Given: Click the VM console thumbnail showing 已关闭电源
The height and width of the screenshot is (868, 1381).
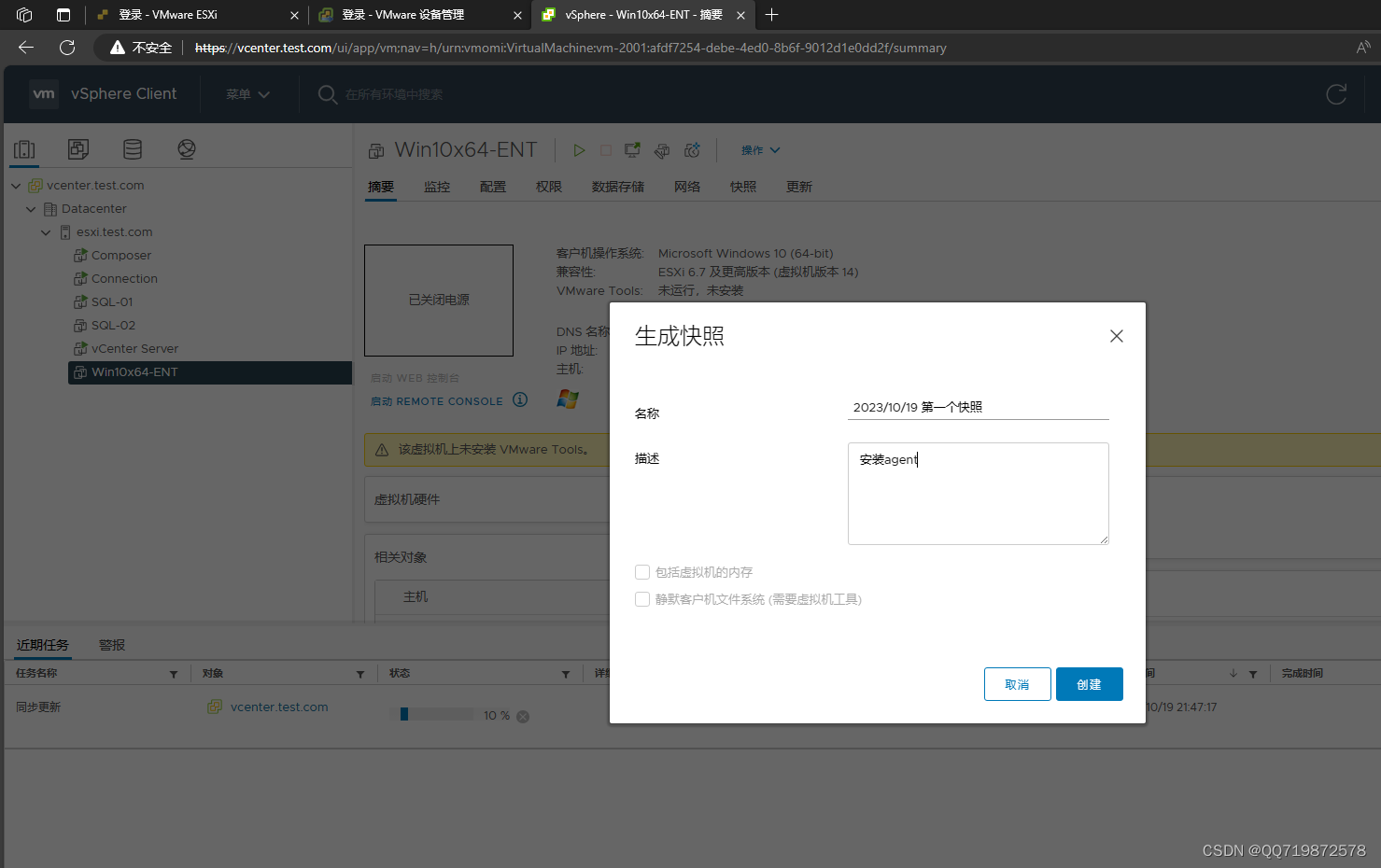Looking at the screenshot, I should [x=439, y=301].
